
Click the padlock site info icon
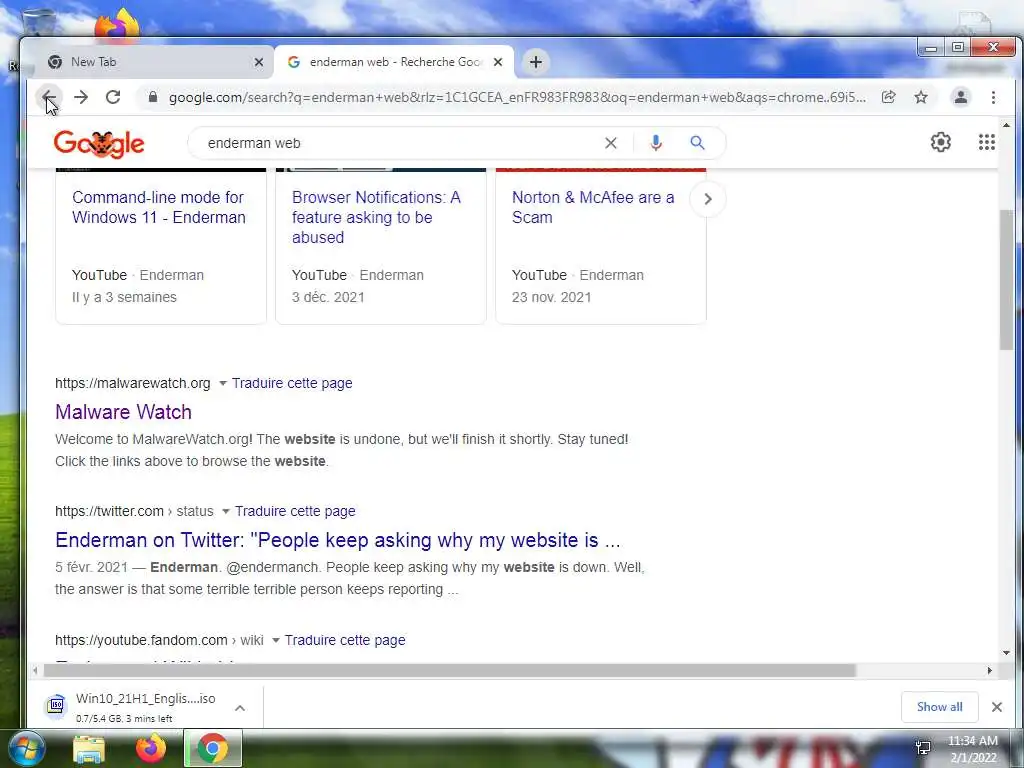(153, 97)
